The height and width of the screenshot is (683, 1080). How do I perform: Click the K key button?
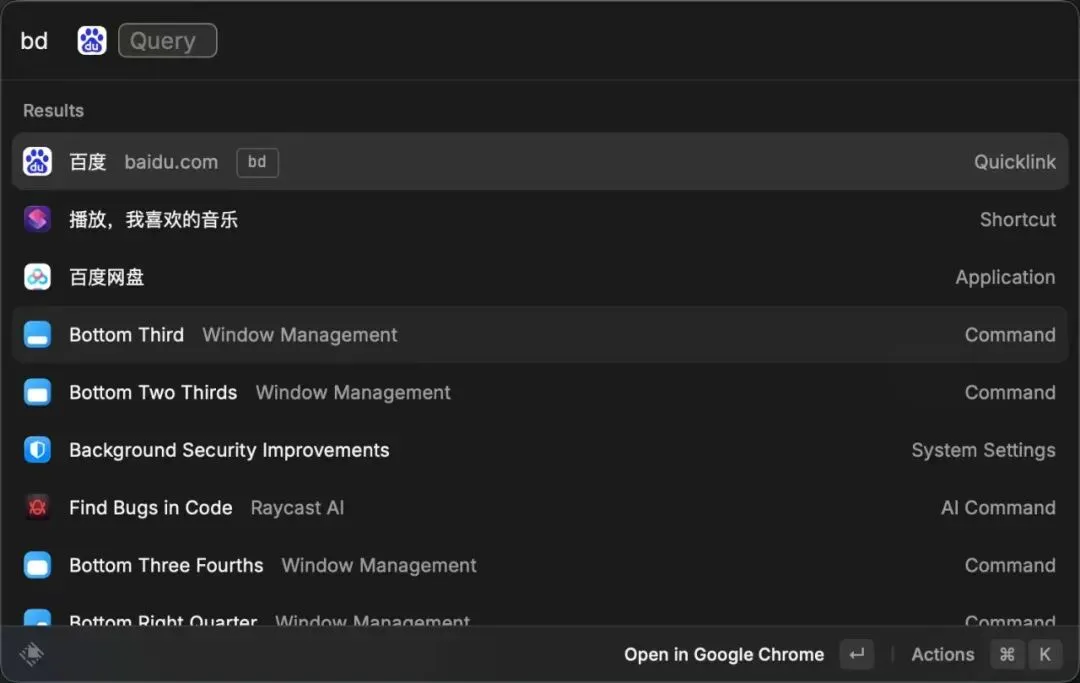(x=1045, y=654)
